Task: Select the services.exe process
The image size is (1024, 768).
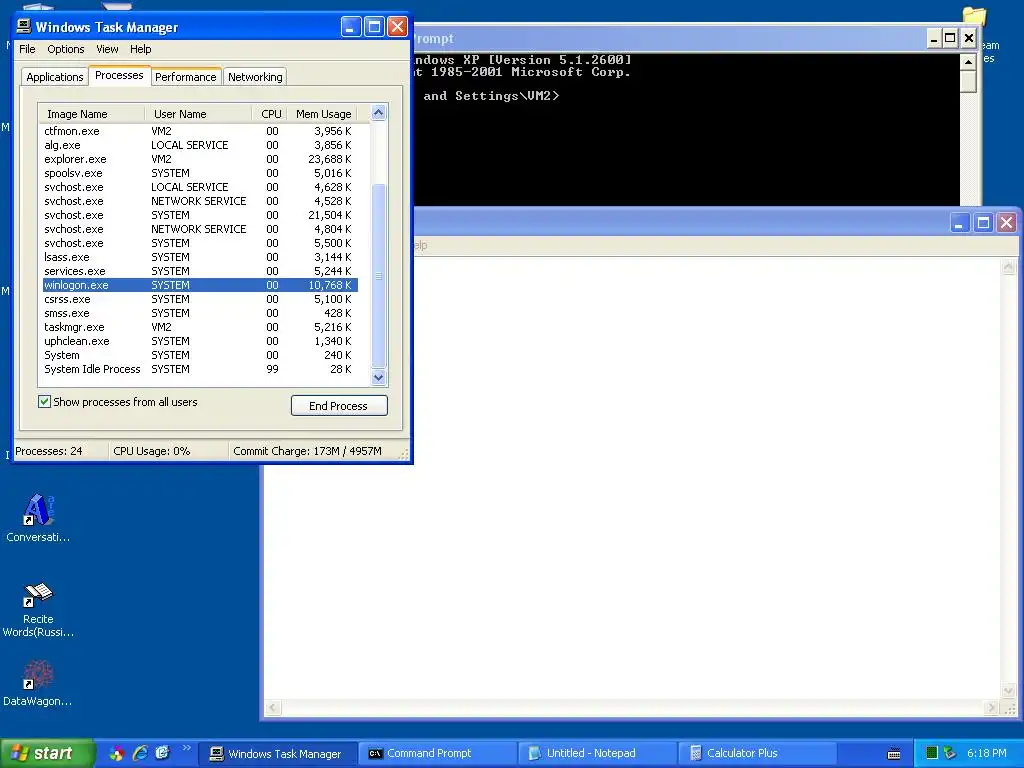Action: [x=200, y=271]
